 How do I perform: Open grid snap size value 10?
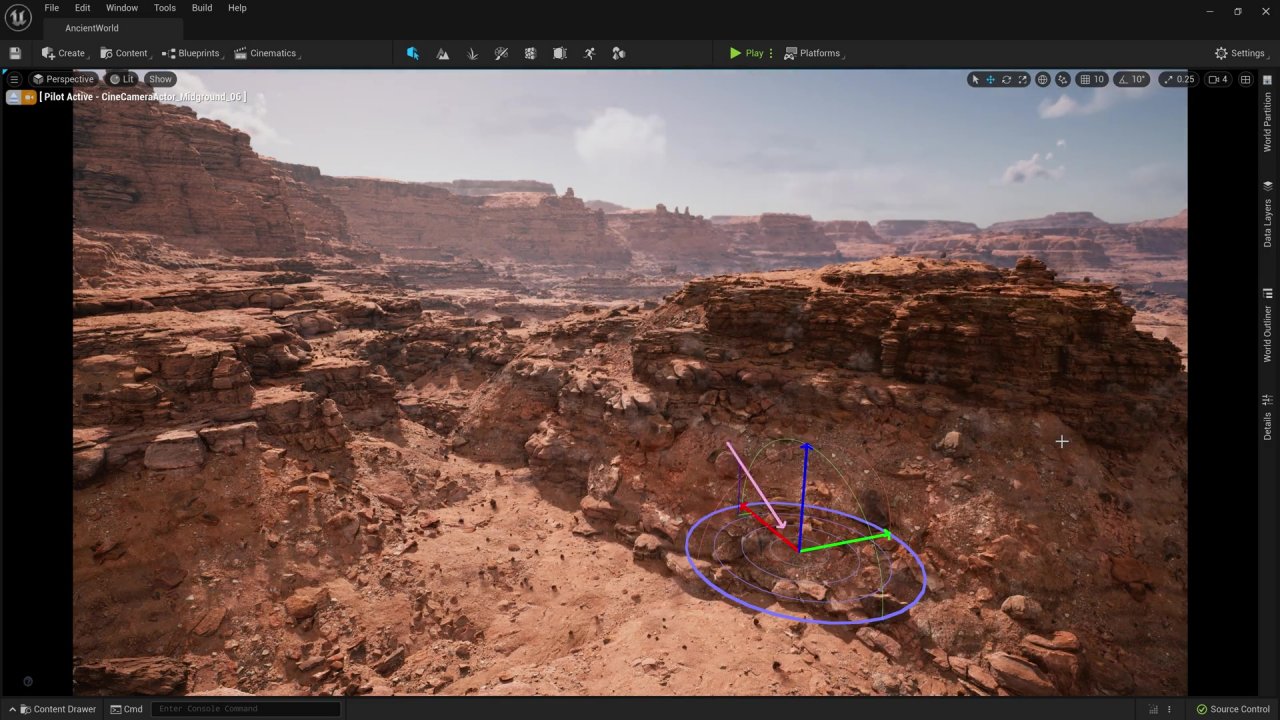coord(1099,79)
